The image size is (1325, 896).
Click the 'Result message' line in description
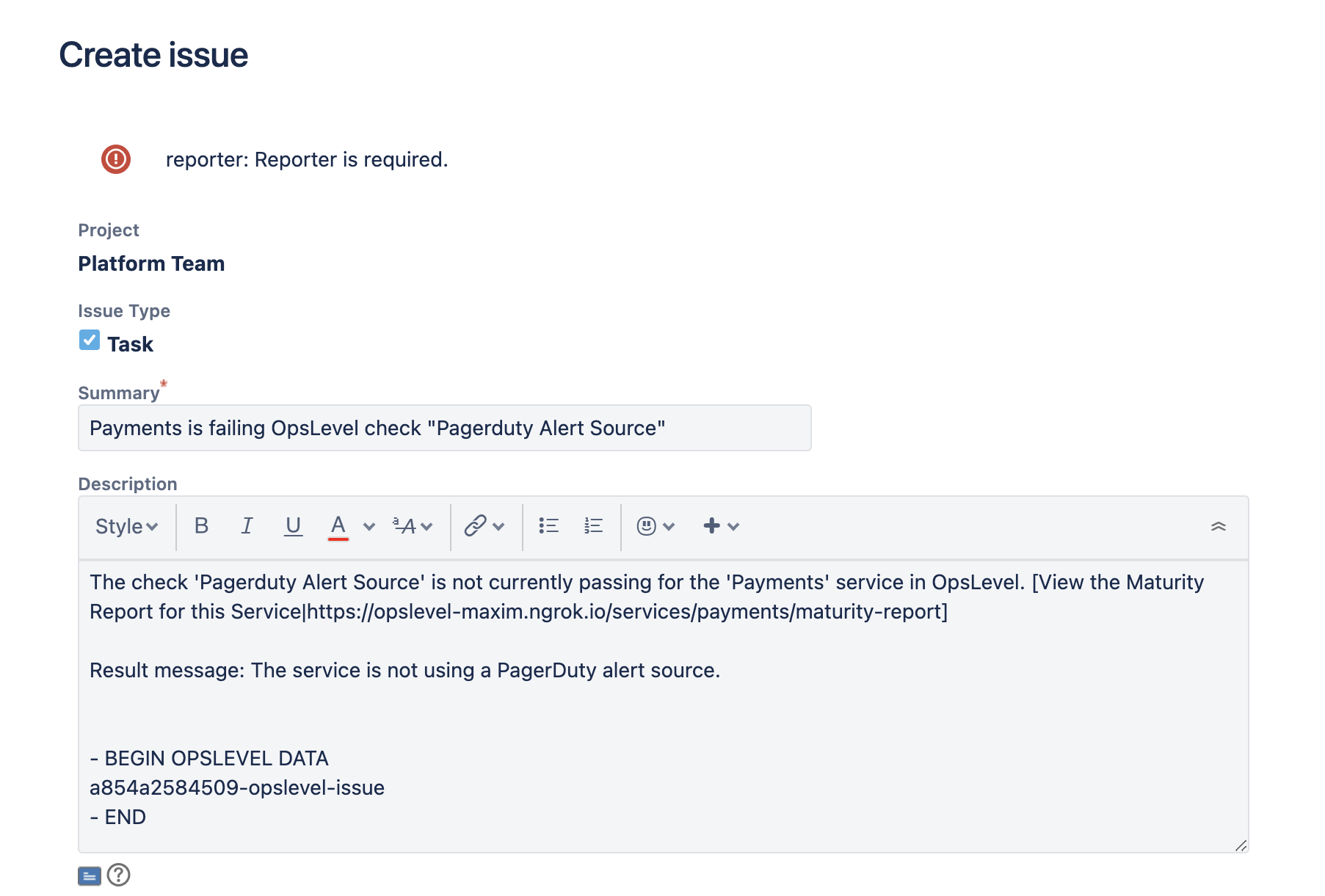(x=405, y=670)
